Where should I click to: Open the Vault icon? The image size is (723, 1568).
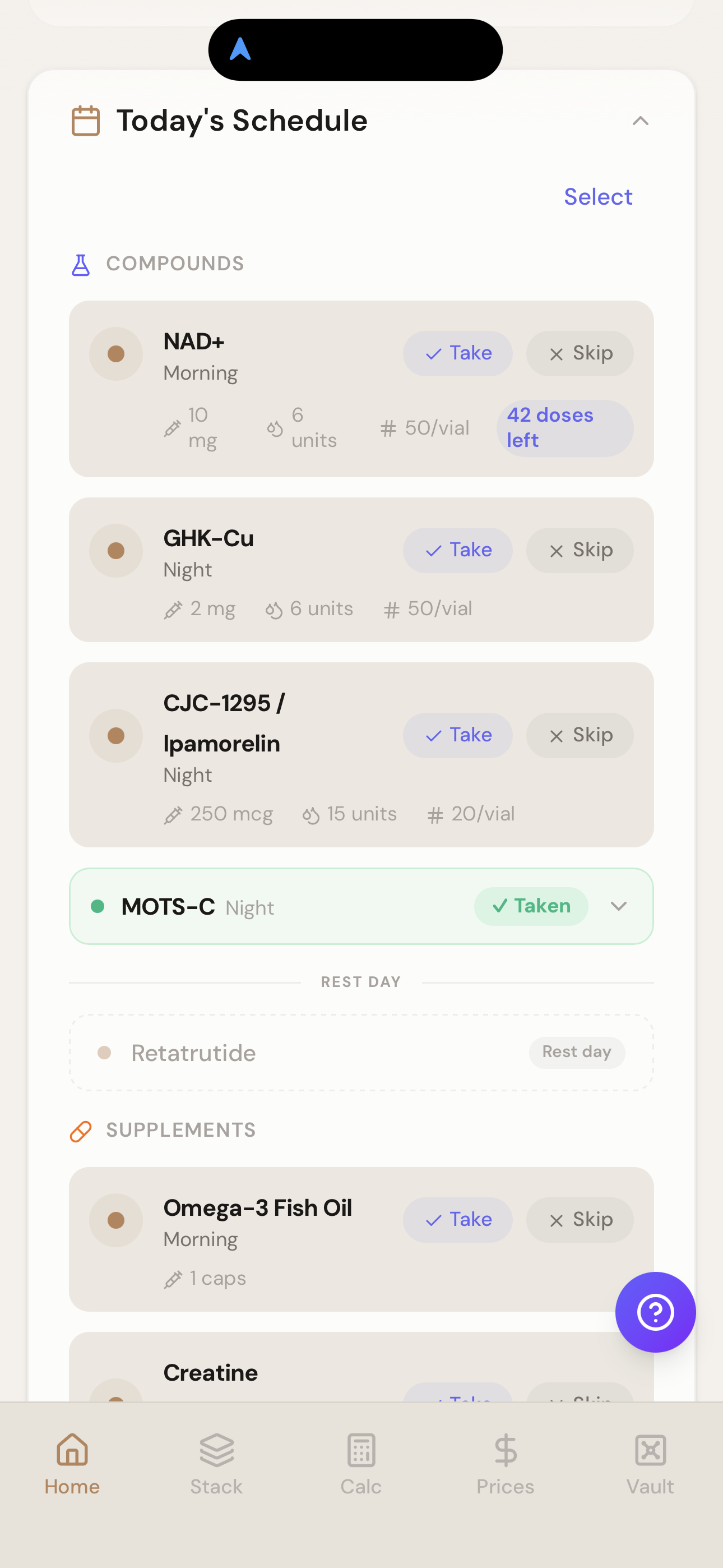coord(650,1450)
